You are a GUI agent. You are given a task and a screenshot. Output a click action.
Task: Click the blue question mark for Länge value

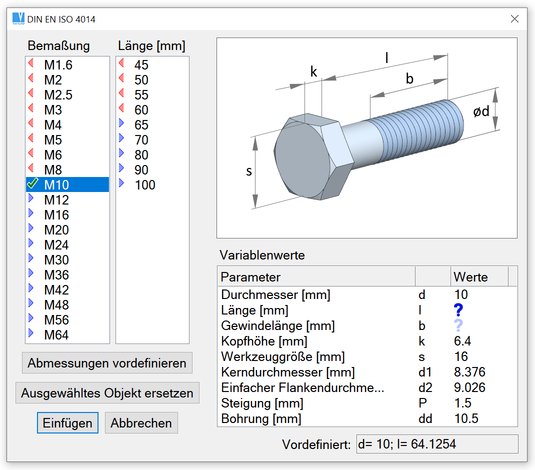[458, 310]
